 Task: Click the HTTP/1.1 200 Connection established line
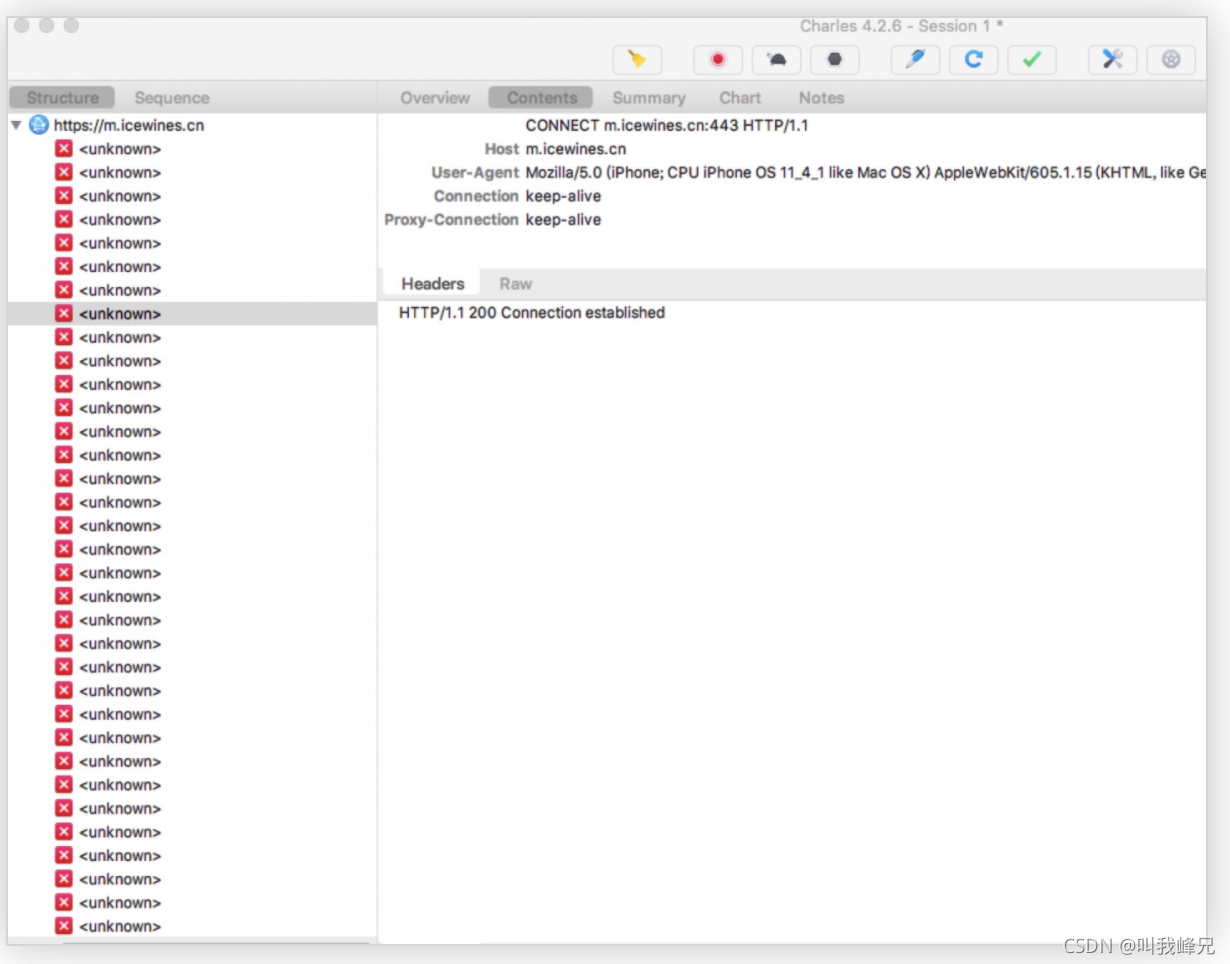tap(532, 313)
